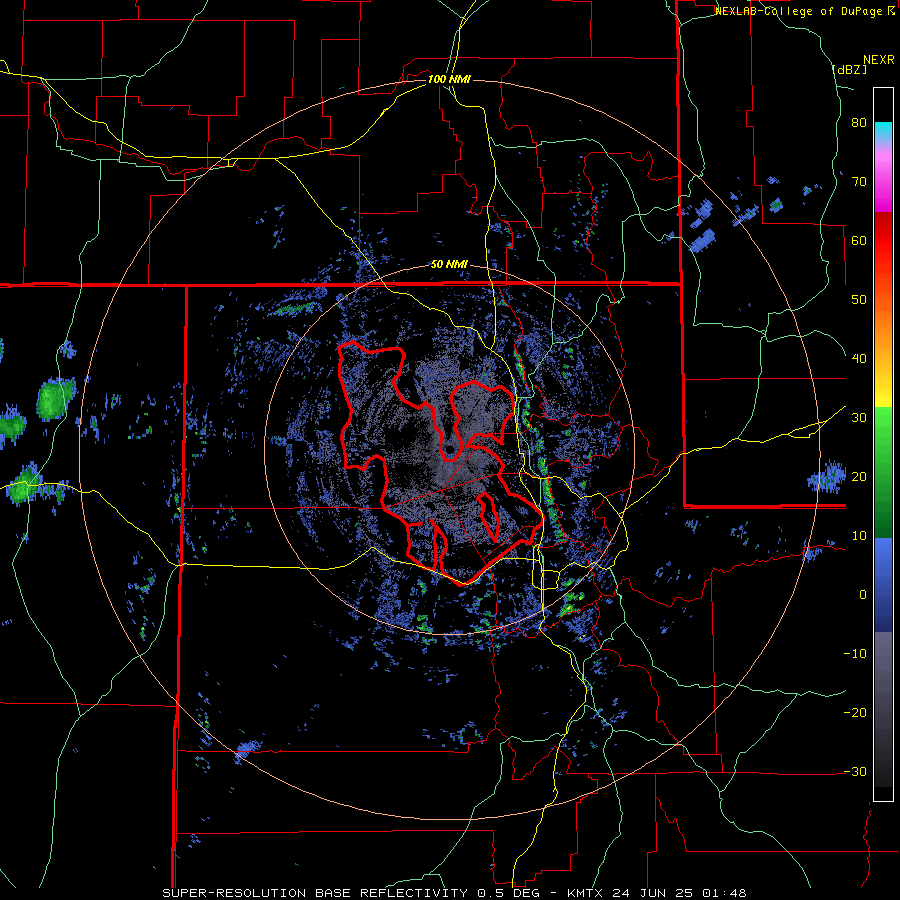
Task: Click the 20 value on the dBZ scale
Action: [x=859, y=476]
